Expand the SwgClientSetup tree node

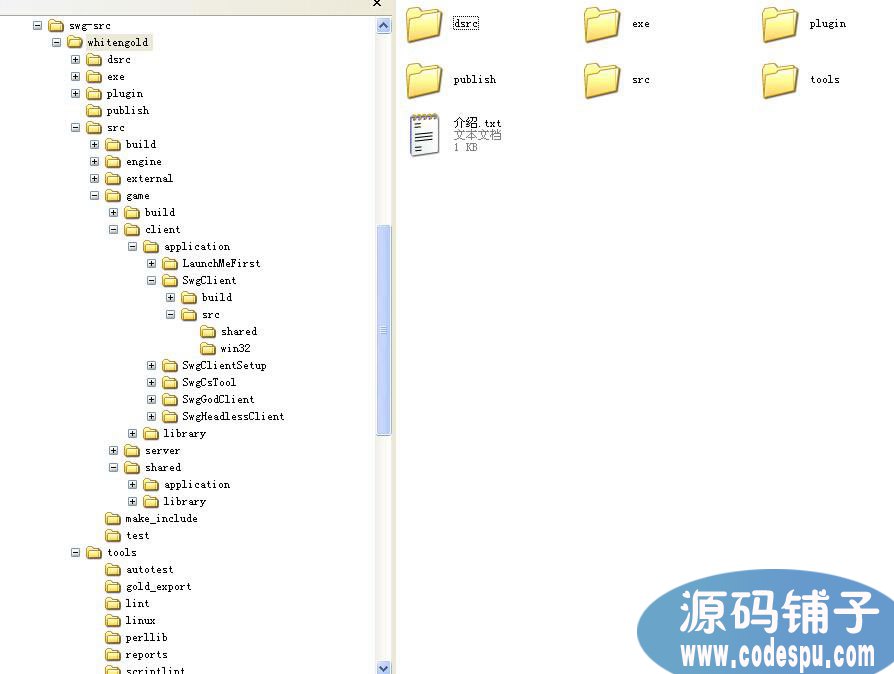click(x=152, y=366)
